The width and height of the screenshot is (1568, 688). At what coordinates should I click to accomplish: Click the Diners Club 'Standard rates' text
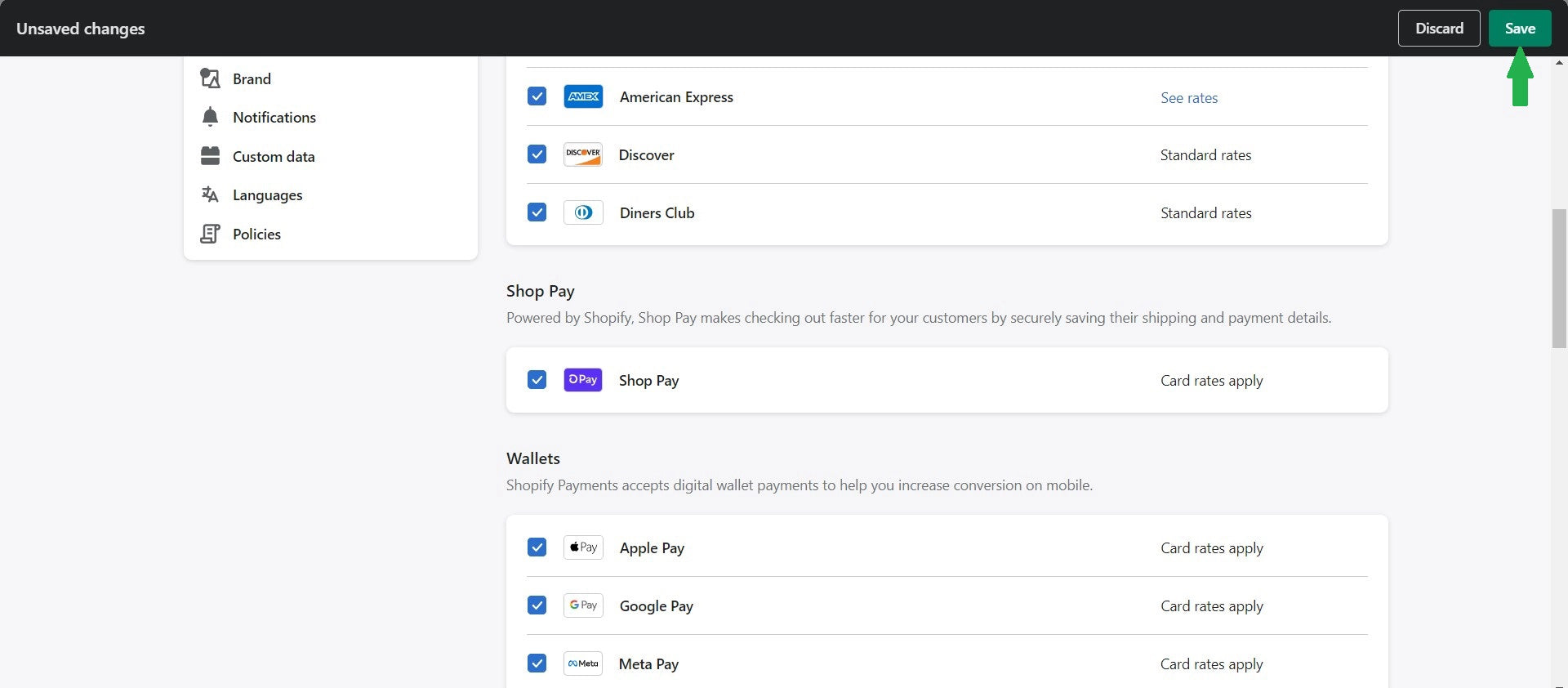[x=1205, y=212]
